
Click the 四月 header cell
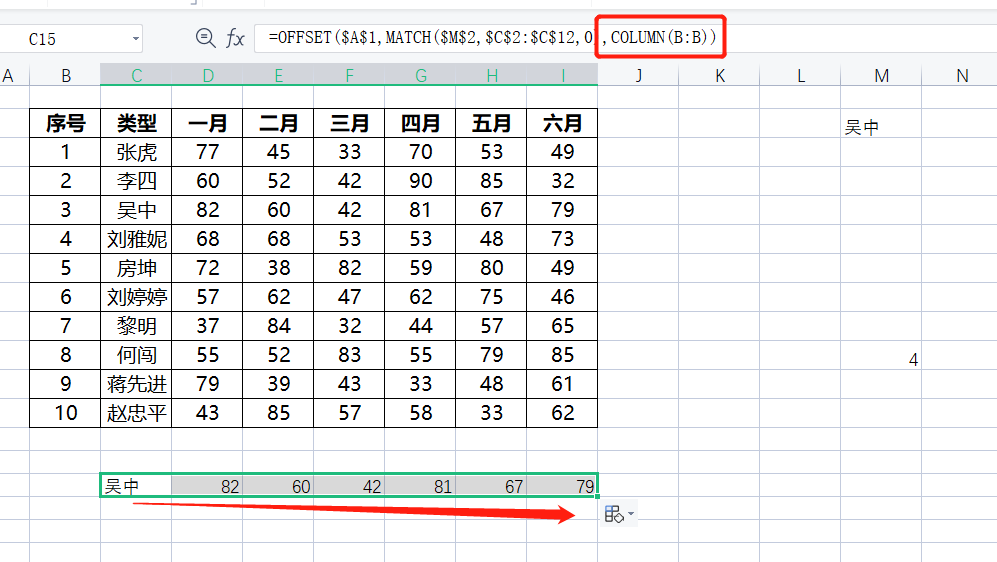point(420,123)
